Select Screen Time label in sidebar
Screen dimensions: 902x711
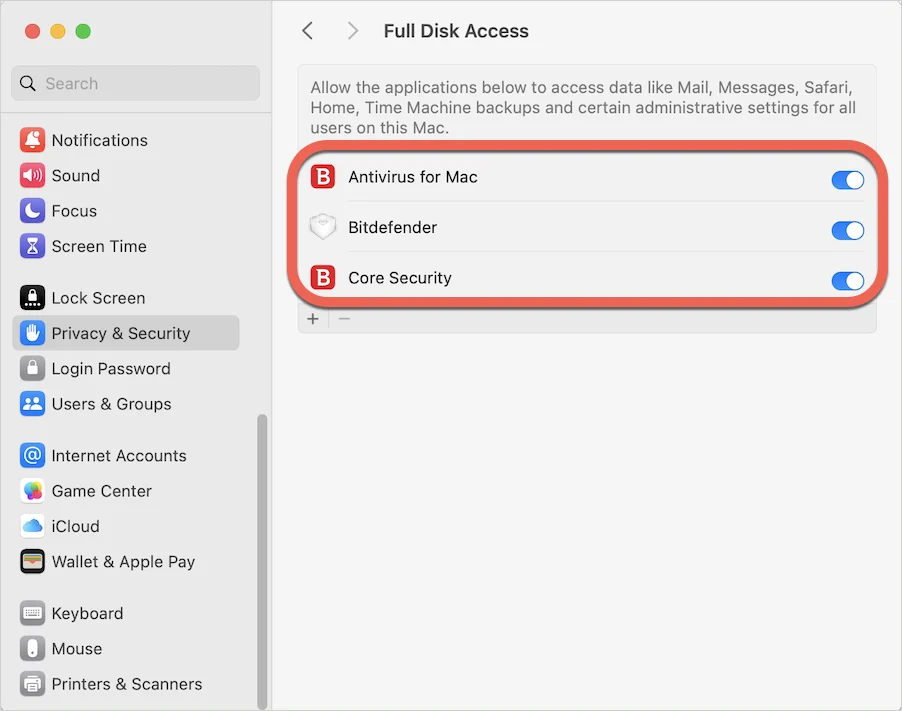pos(99,246)
